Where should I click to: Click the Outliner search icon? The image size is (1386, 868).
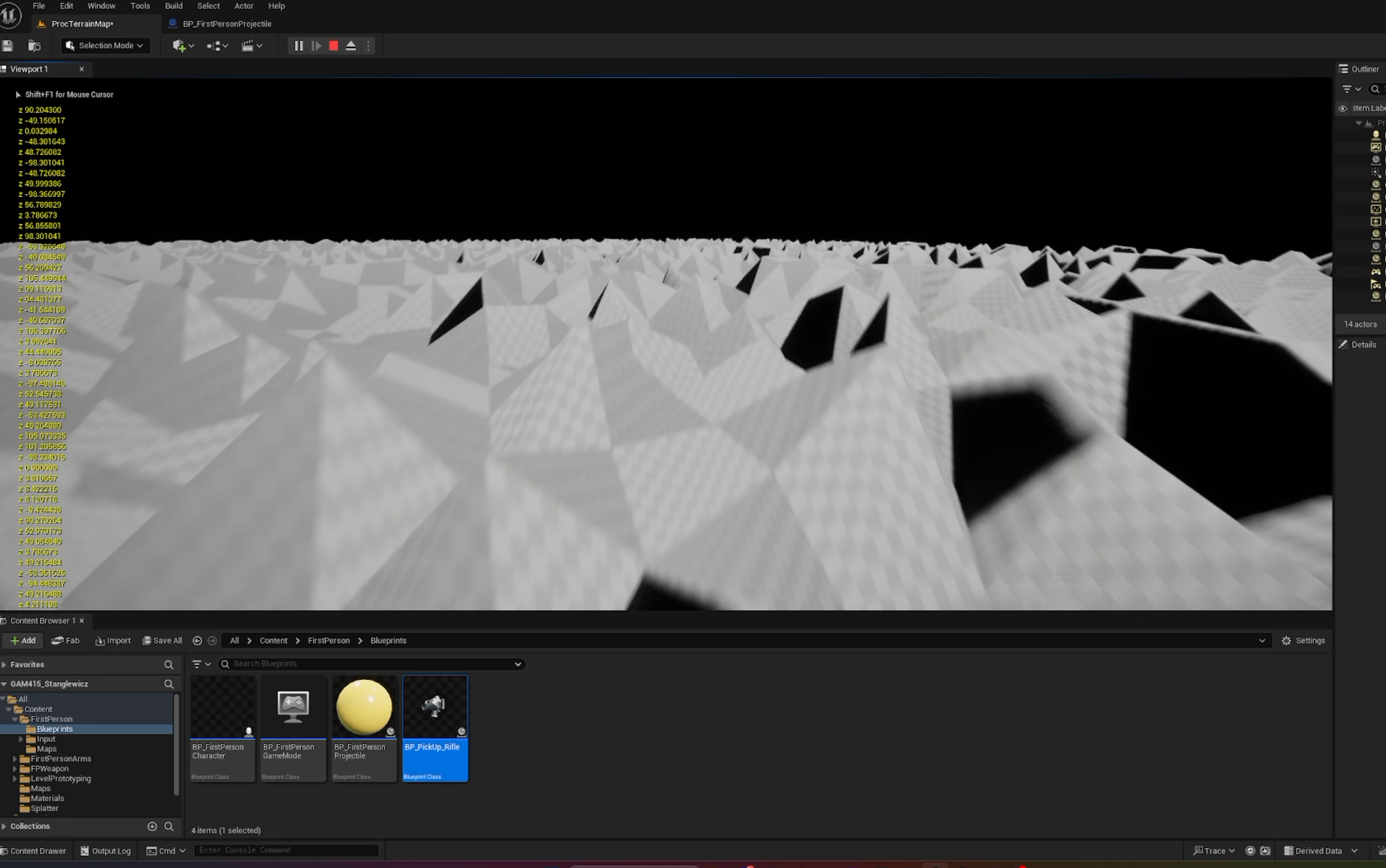(x=1375, y=89)
